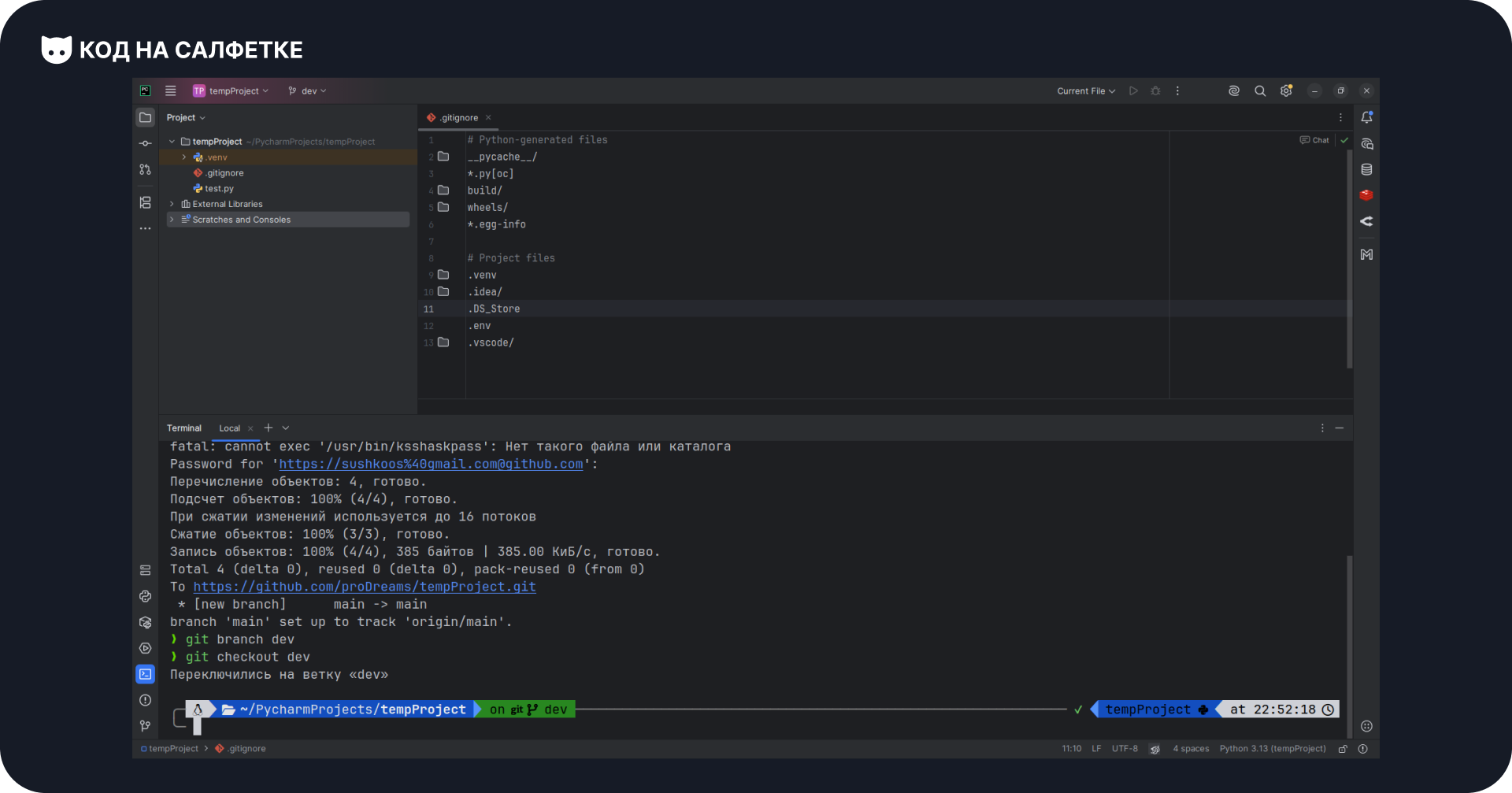This screenshot has width=1512, height=793.
Task: Select the Terminal tool window icon
Action: tap(145, 674)
